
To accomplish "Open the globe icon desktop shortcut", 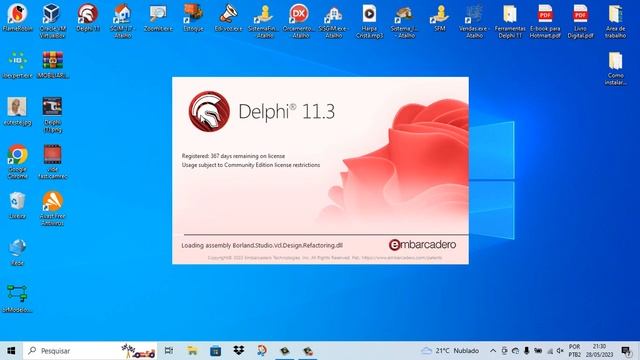I will 18,253.
